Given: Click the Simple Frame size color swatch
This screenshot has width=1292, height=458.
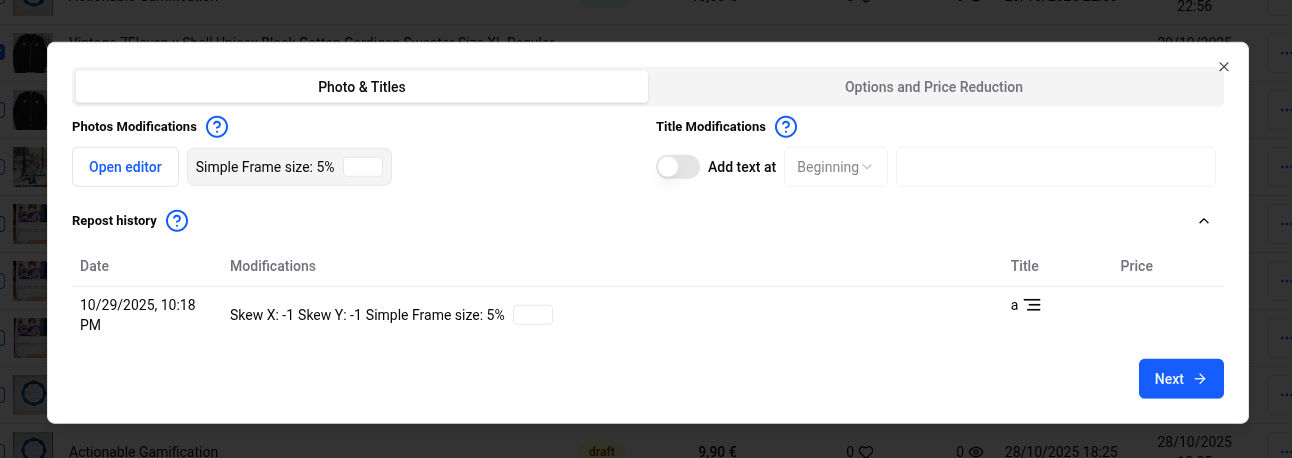Looking at the screenshot, I should pos(363,167).
